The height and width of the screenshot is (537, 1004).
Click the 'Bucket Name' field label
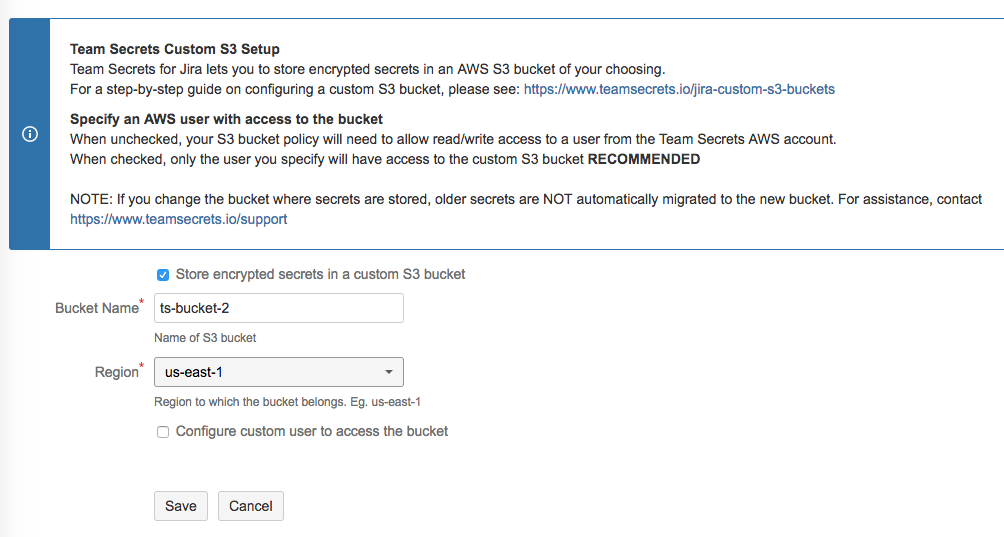click(97, 308)
